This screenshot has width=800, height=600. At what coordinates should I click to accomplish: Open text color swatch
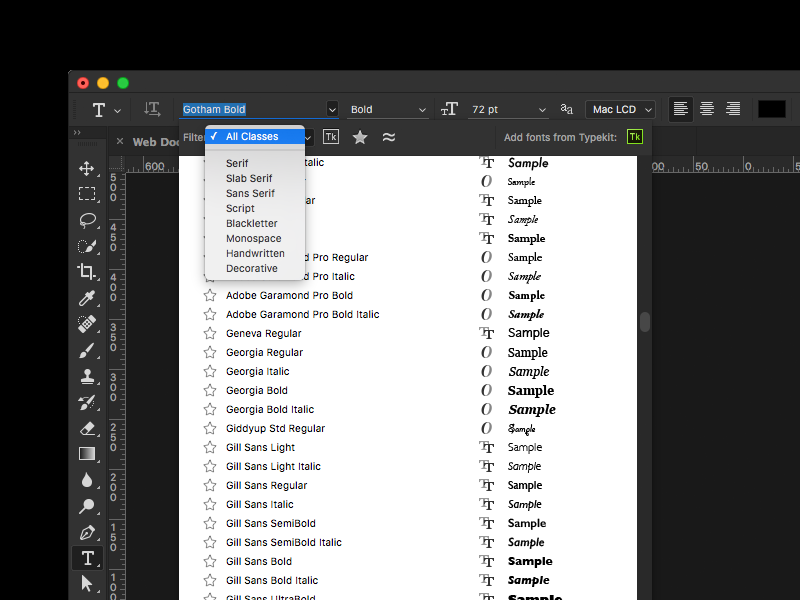point(771,109)
